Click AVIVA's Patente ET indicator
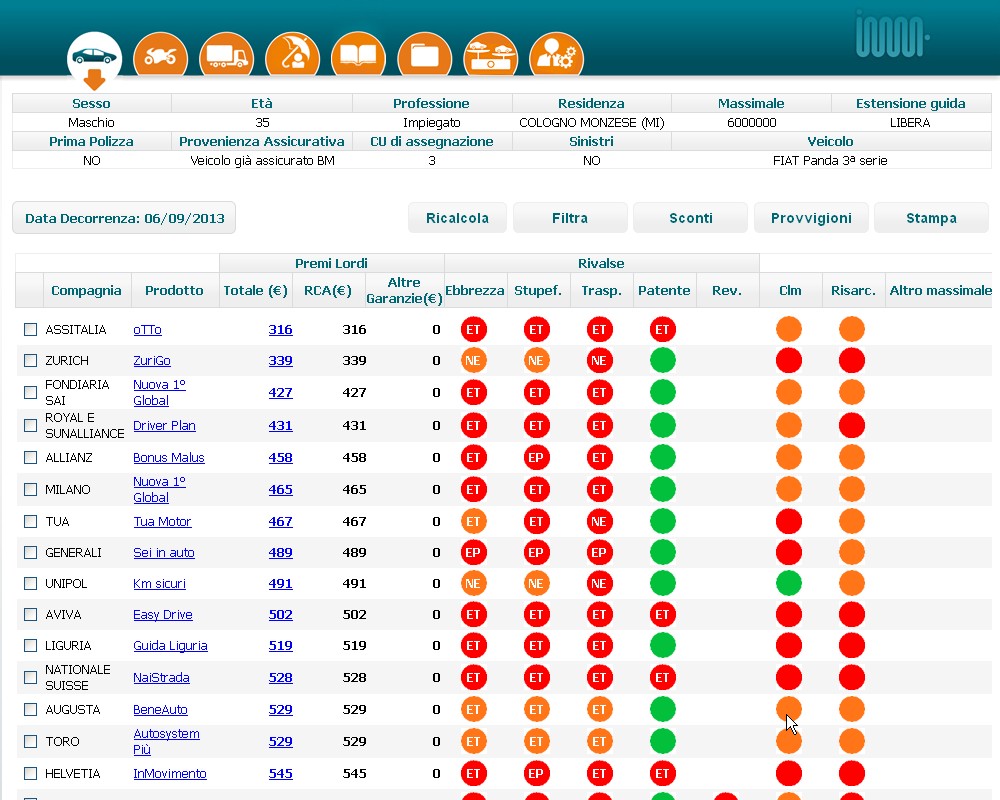 [663, 614]
